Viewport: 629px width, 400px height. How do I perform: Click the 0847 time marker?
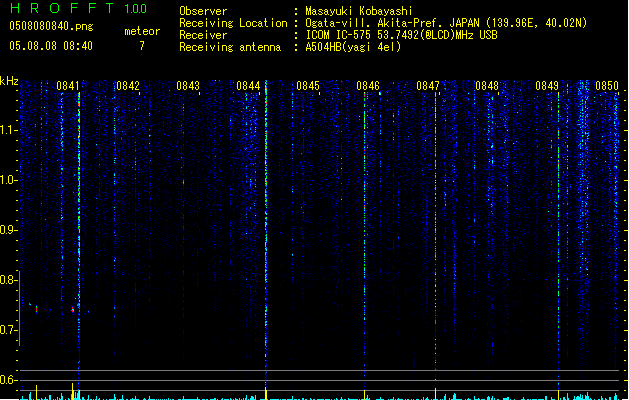tap(428, 86)
